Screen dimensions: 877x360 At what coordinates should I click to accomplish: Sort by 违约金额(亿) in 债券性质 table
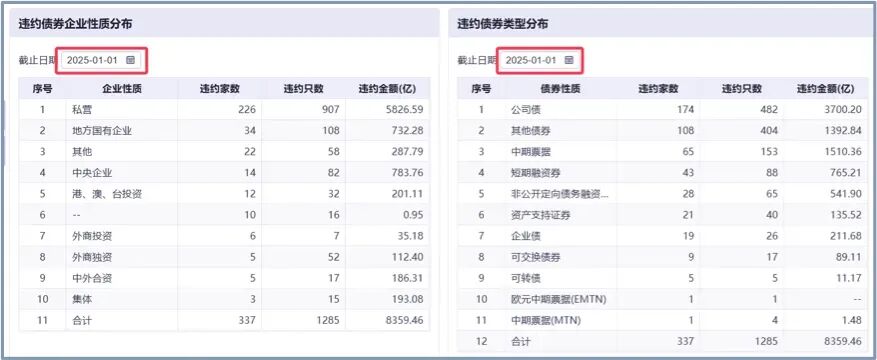pos(826,89)
